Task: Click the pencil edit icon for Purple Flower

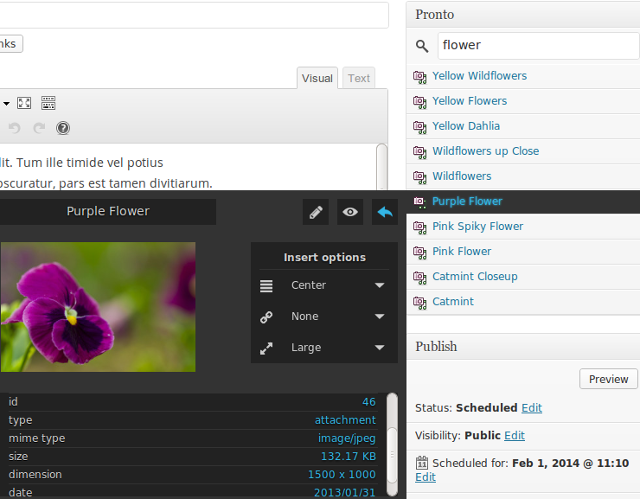Action: click(316, 212)
